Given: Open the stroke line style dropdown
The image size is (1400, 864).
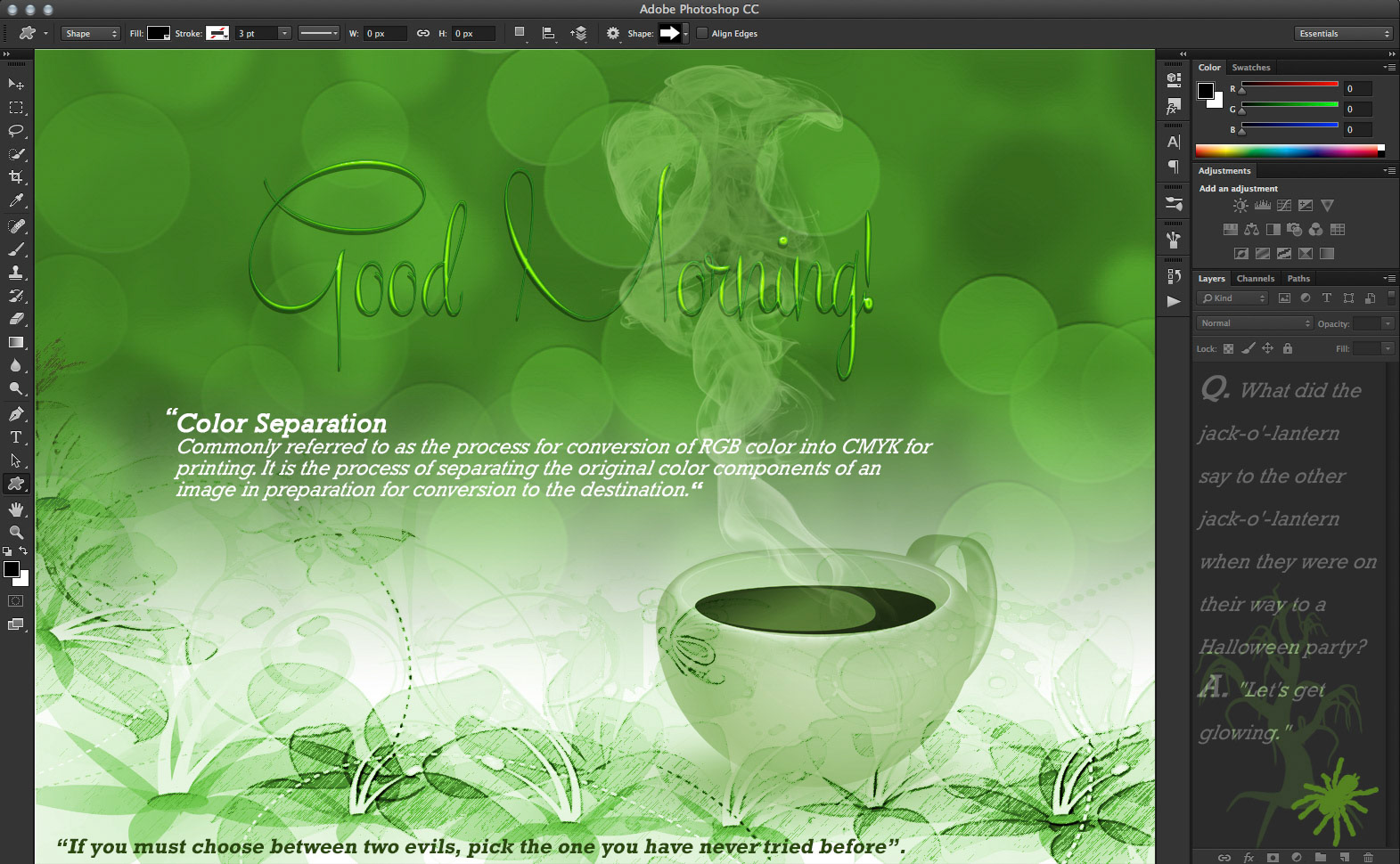Looking at the screenshot, I should (319, 33).
